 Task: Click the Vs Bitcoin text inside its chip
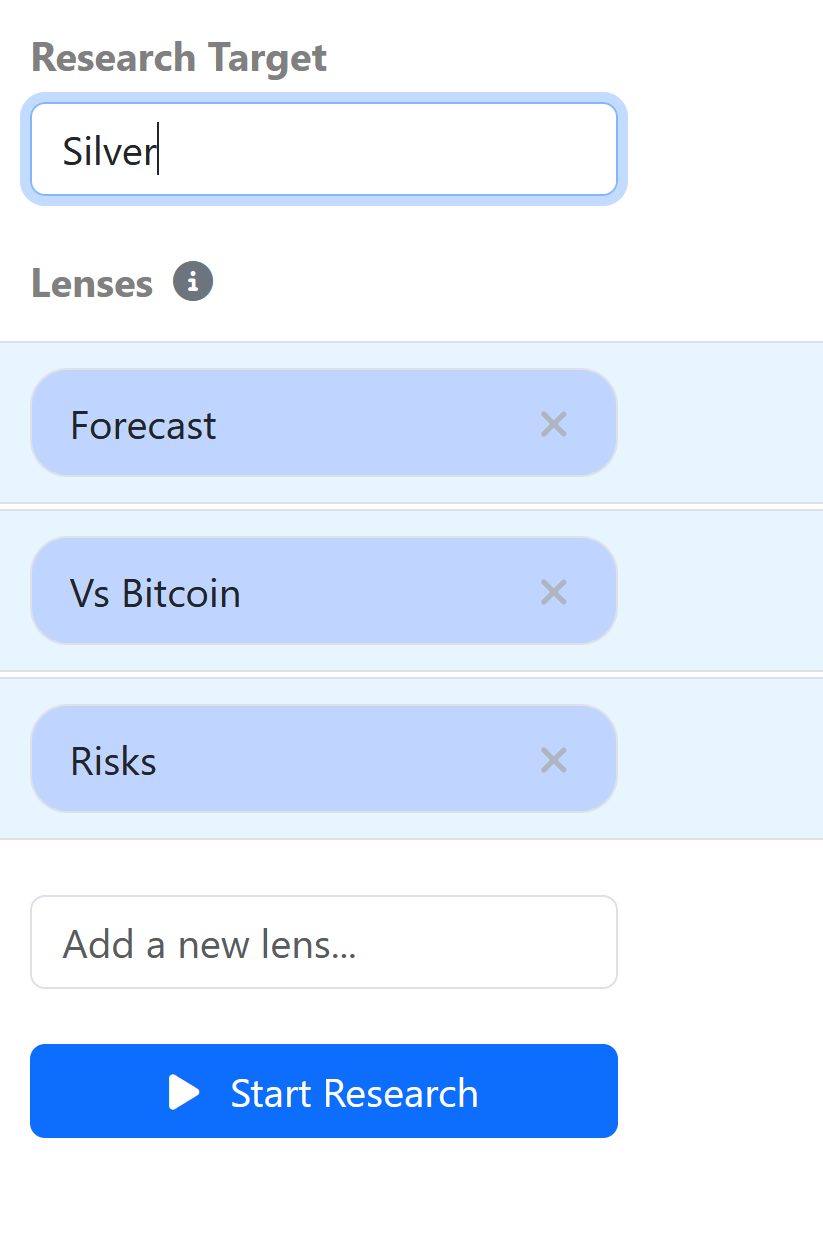click(x=155, y=594)
